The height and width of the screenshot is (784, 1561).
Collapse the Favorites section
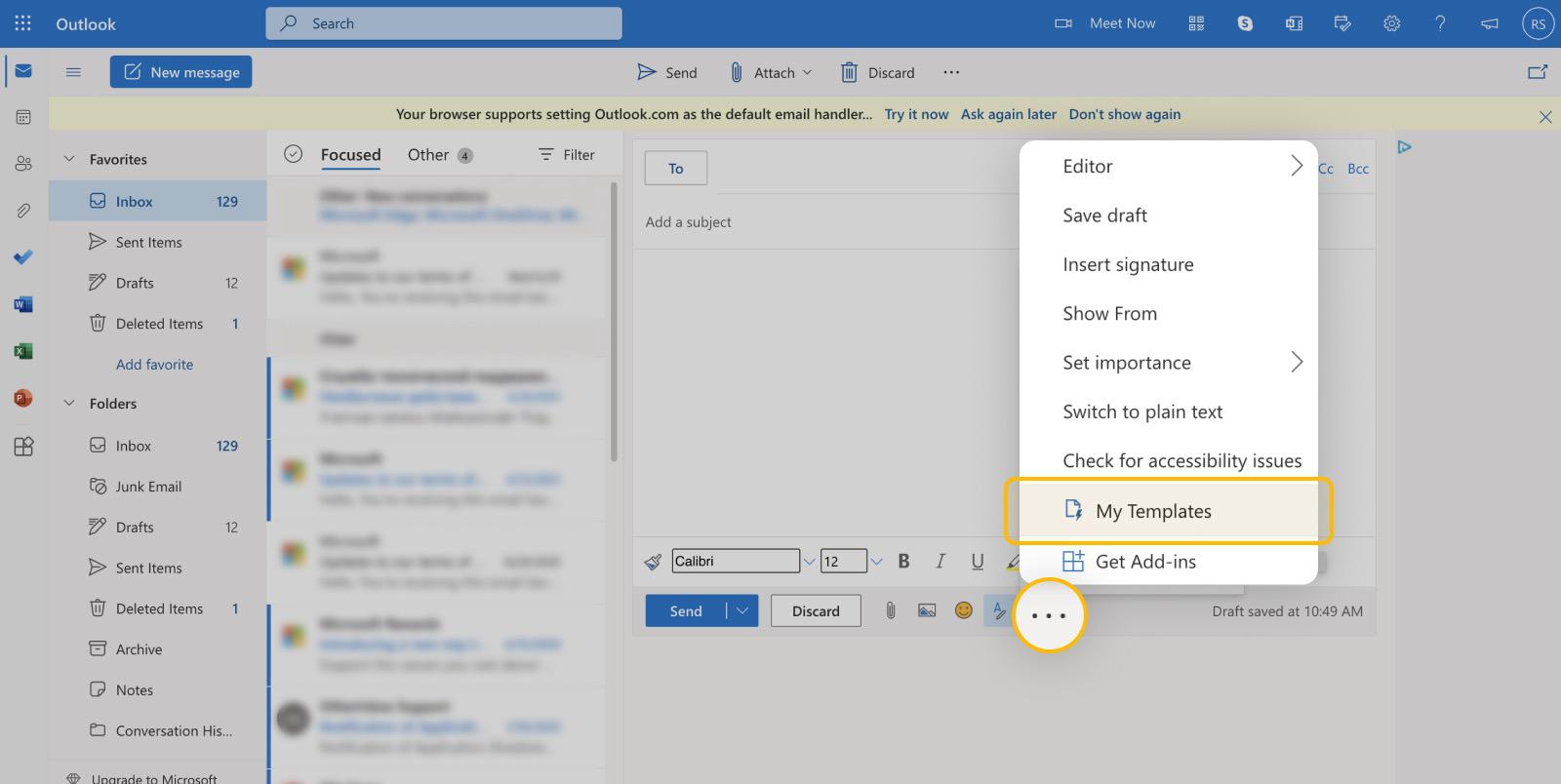(69, 159)
